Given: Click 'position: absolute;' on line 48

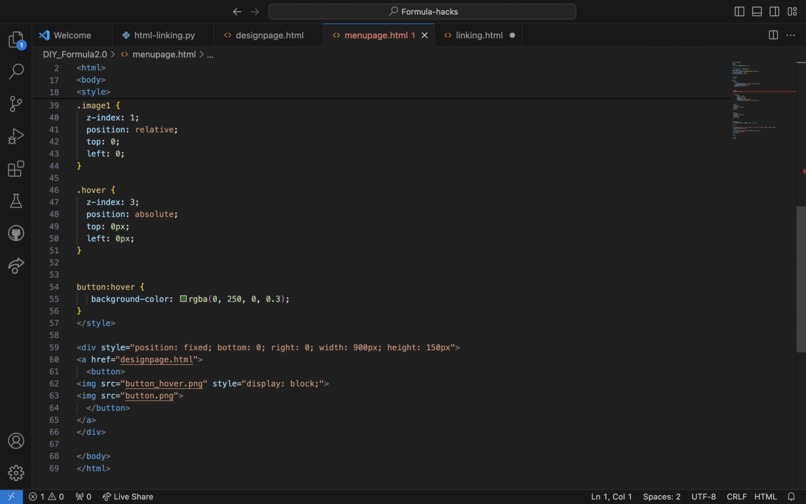Looking at the screenshot, I should coord(132,214).
